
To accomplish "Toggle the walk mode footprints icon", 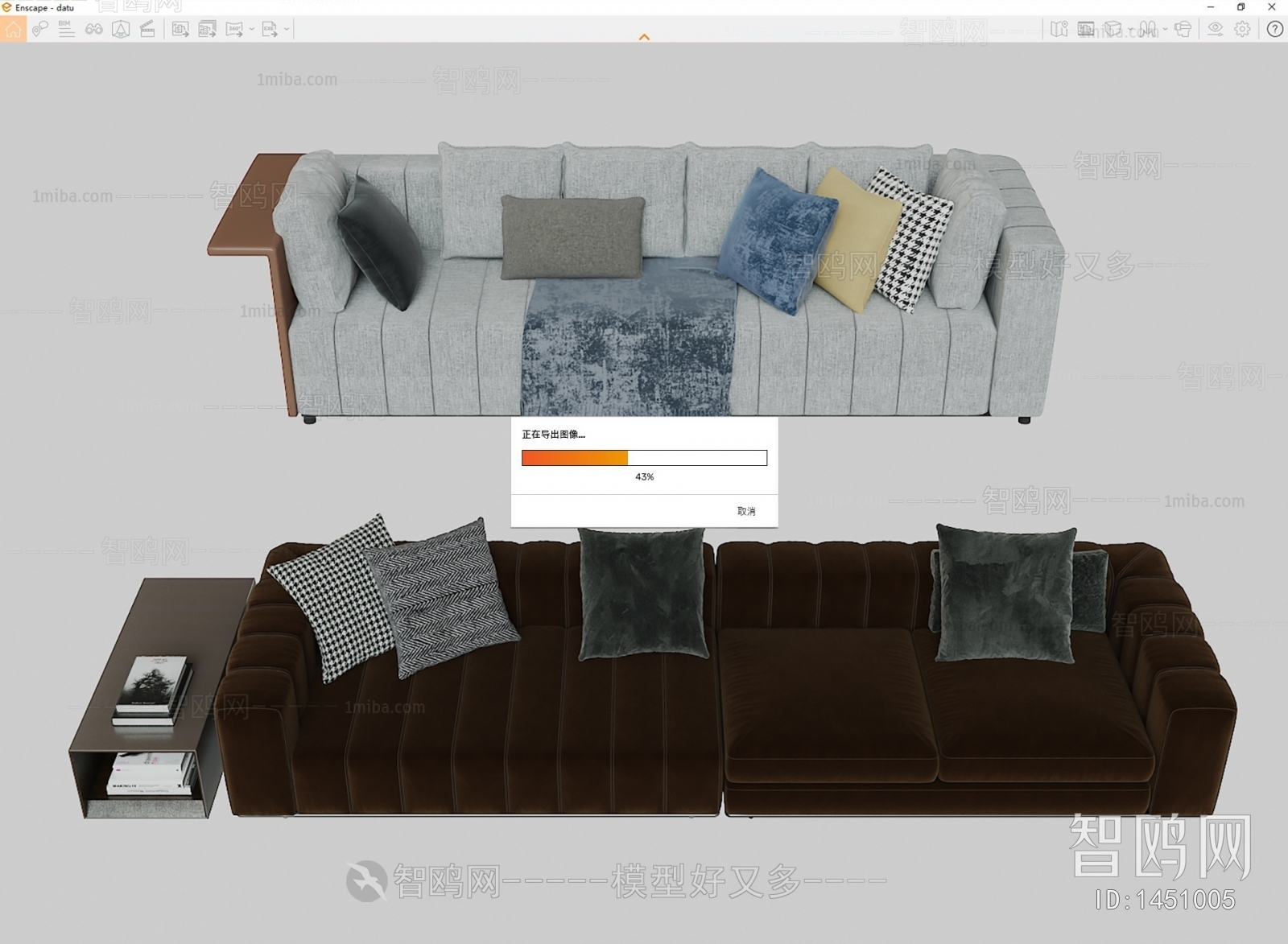I will tap(1148, 29).
